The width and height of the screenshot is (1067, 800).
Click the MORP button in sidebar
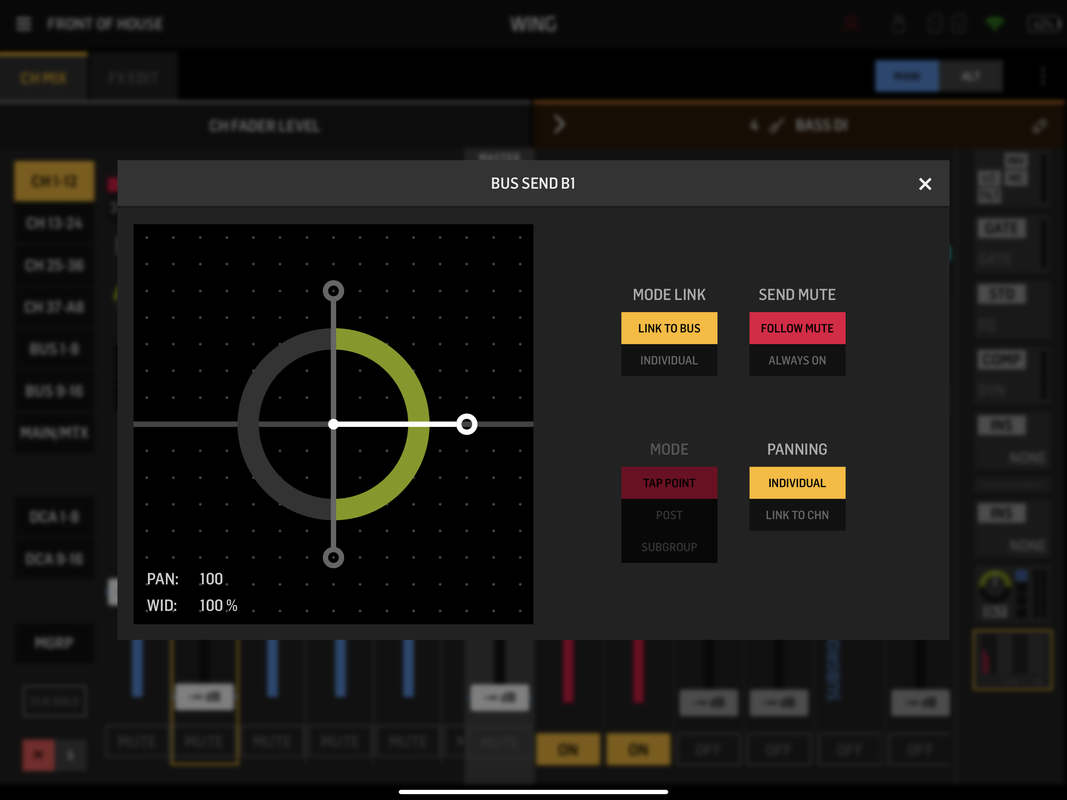pos(54,642)
